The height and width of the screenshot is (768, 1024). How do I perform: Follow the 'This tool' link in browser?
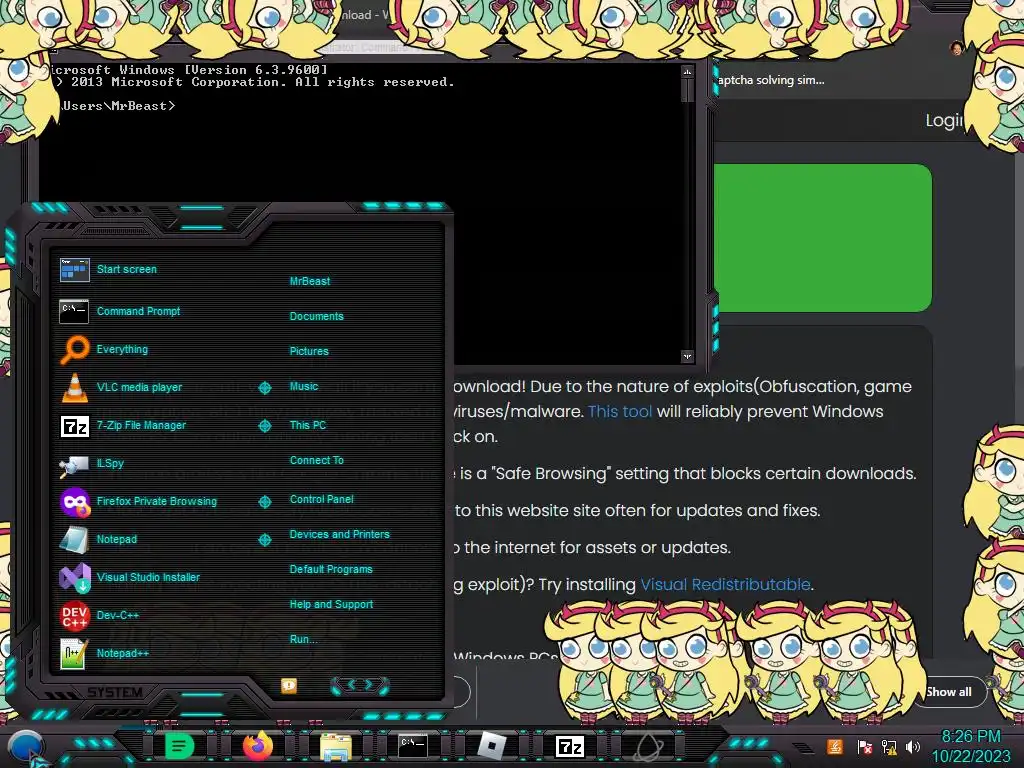tap(620, 411)
